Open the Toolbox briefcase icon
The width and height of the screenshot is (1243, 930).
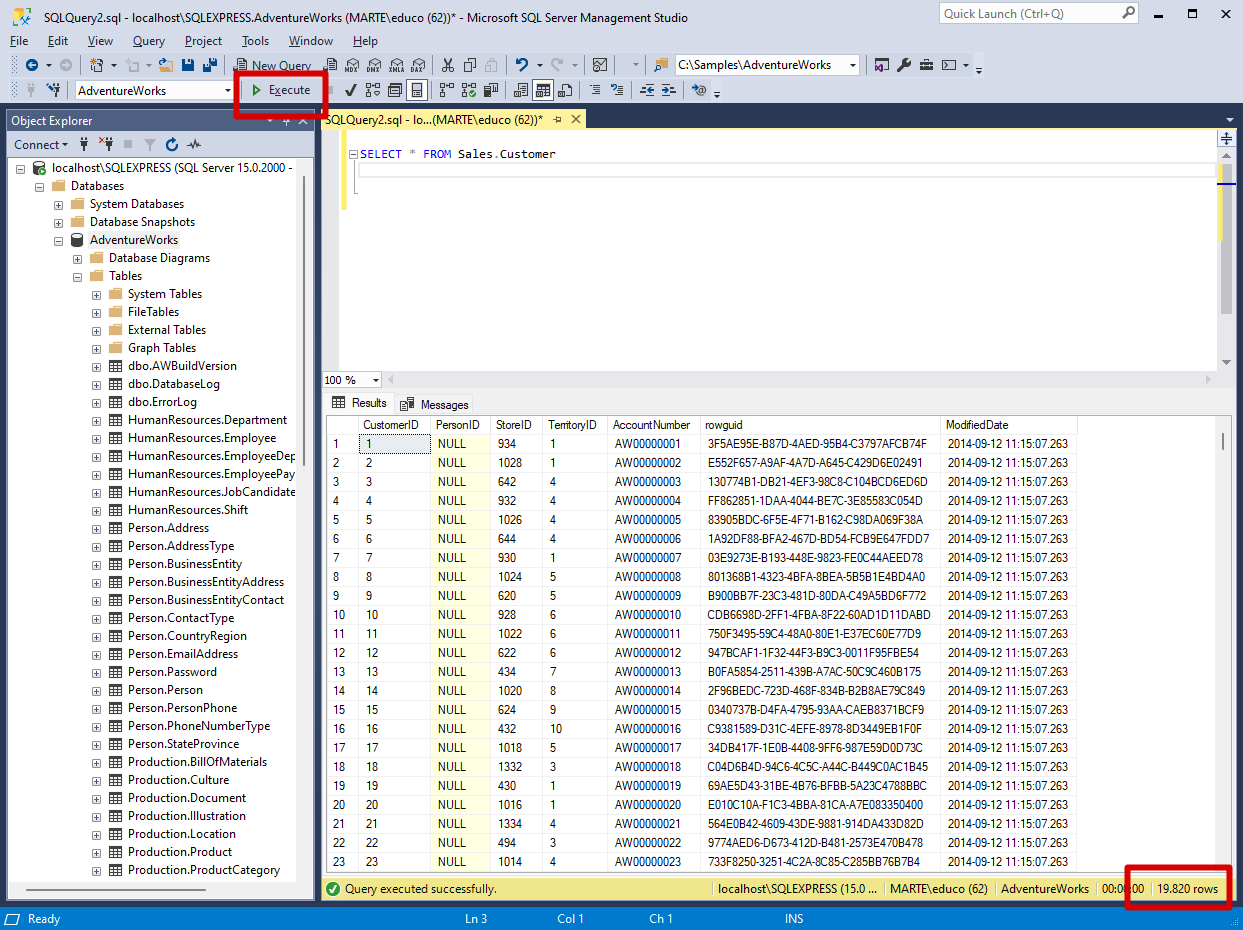pos(927,65)
